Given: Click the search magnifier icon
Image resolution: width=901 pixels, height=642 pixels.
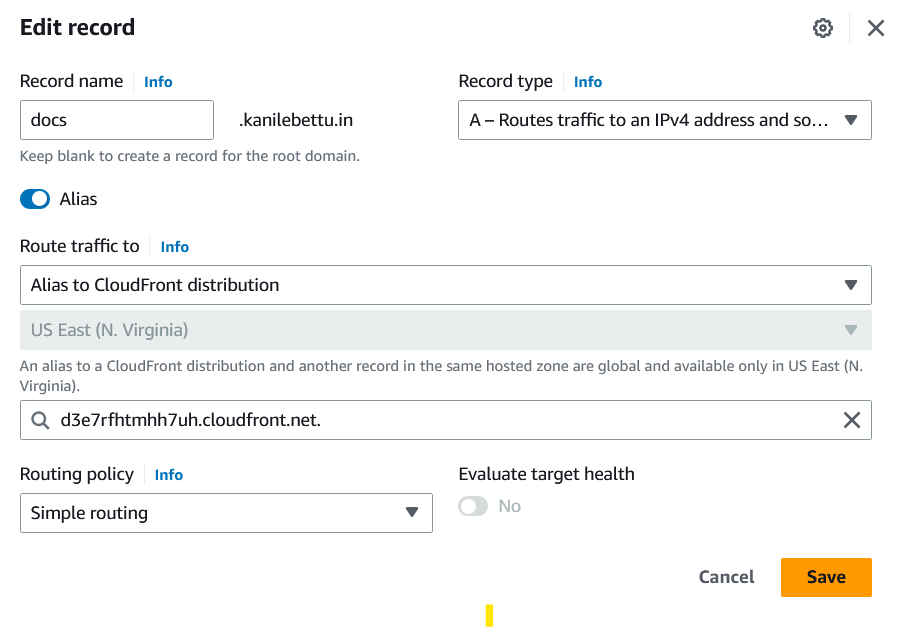Looking at the screenshot, I should [x=40, y=420].
